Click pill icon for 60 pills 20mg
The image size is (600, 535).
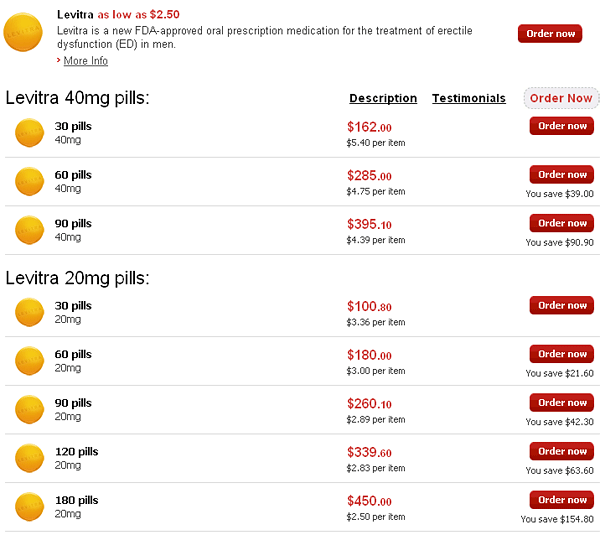click(30, 360)
